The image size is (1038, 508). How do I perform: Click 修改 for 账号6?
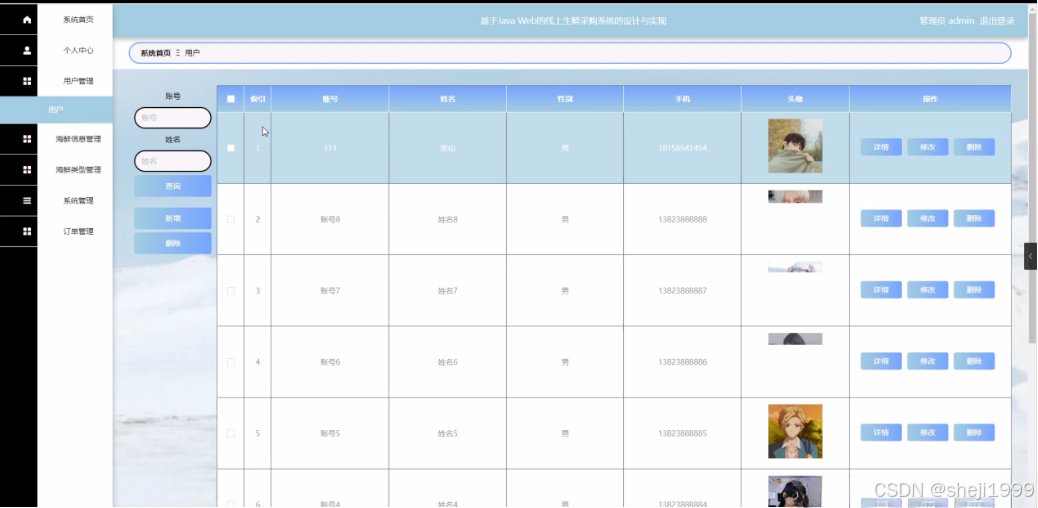point(927,361)
